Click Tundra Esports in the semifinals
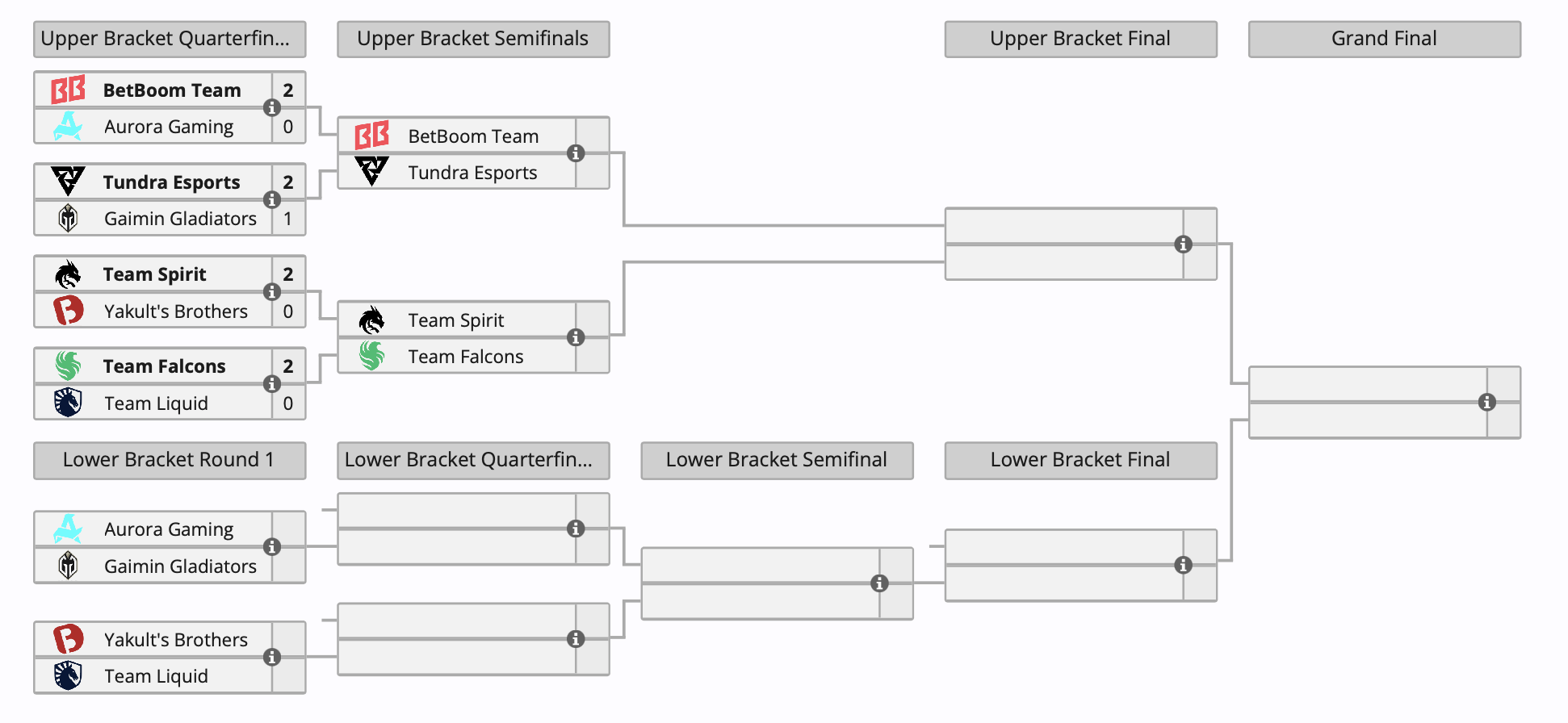Screen dimensions: 1568x723 pyautogui.click(x=472, y=173)
